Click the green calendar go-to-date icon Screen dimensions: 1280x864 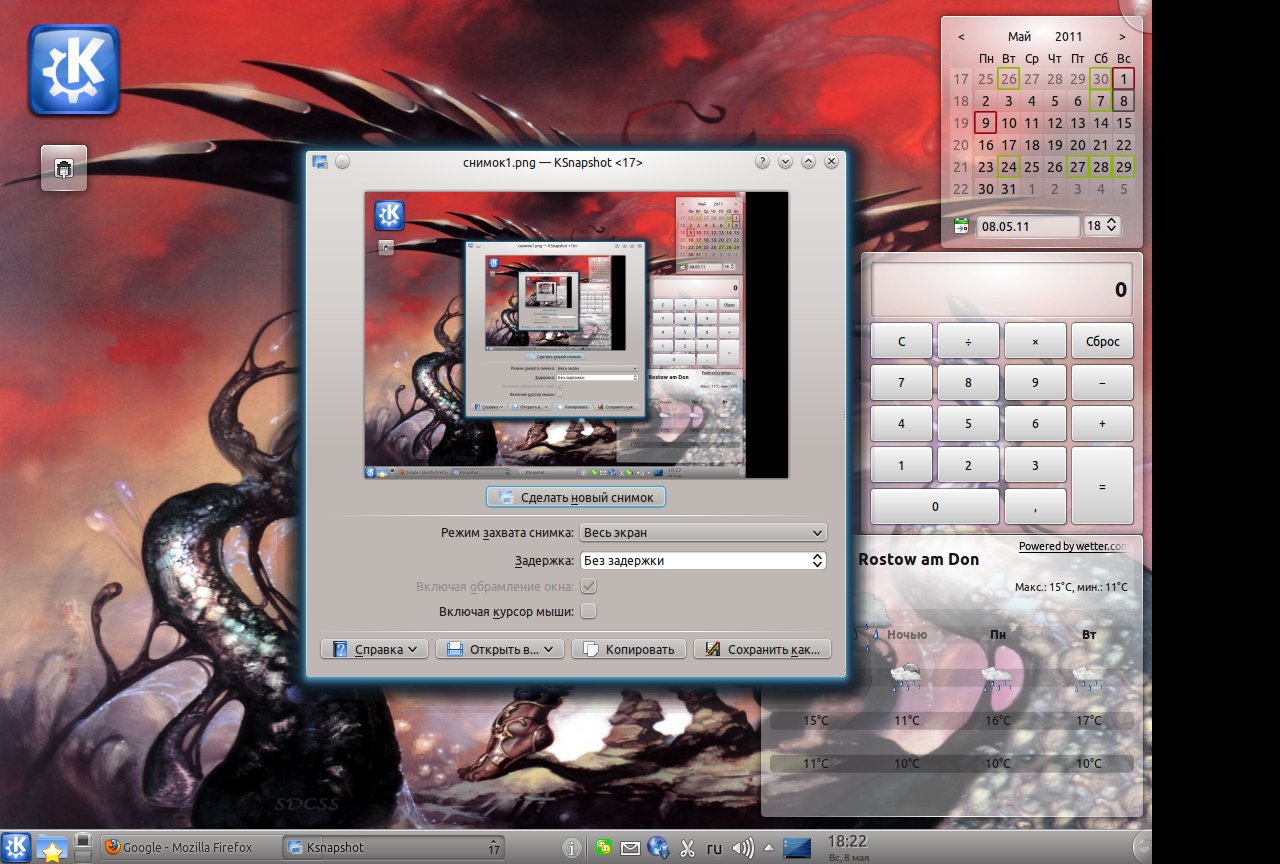tap(961, 226)
